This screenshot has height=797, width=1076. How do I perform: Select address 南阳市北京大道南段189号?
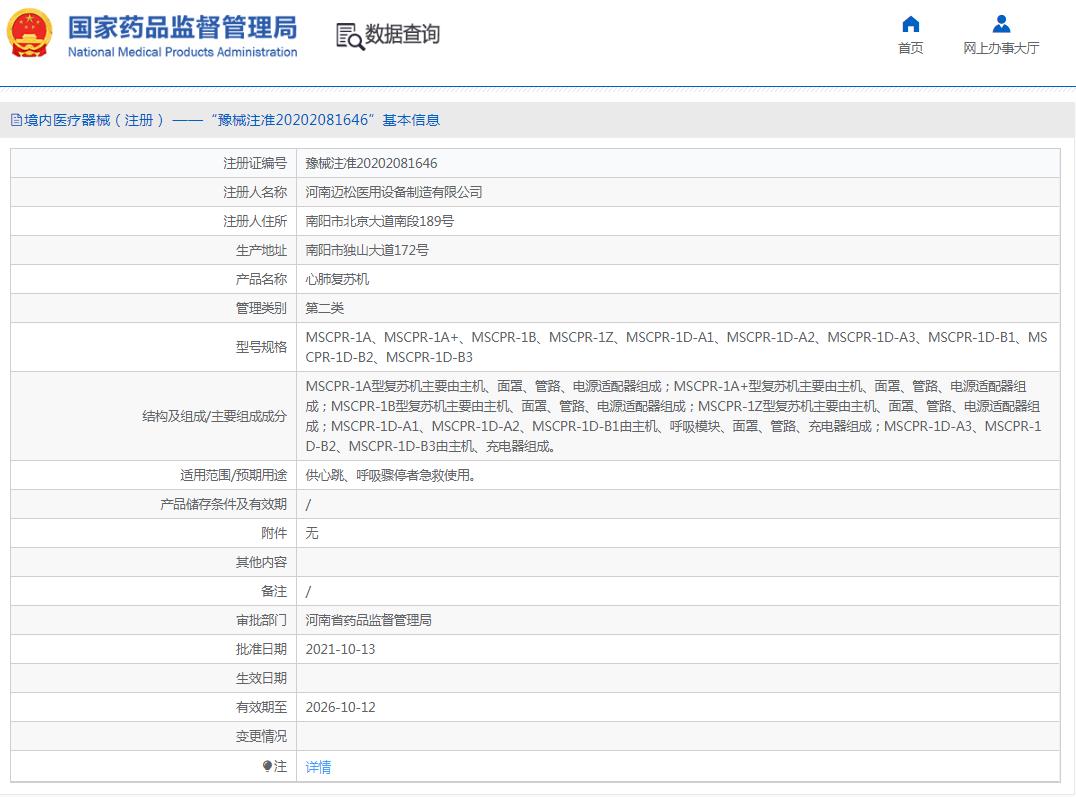[x=379, y=221]
